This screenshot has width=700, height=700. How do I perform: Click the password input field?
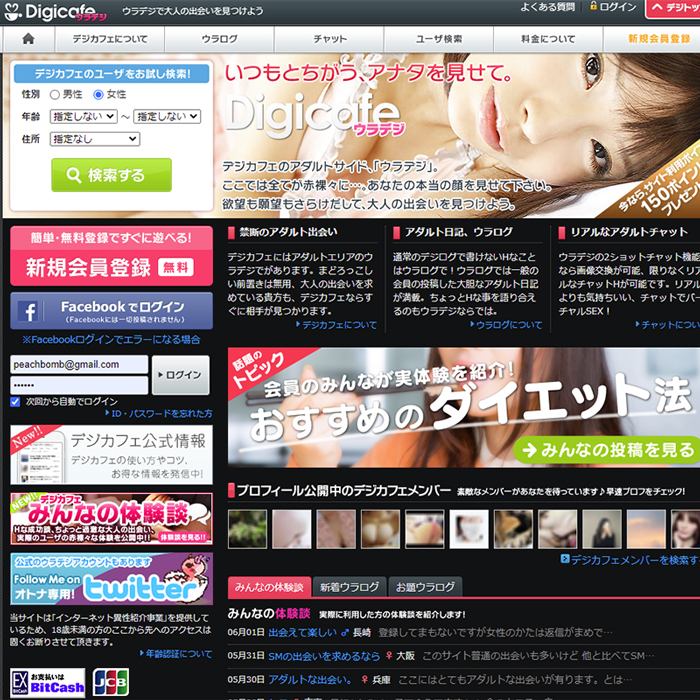(x=79, y=385)
